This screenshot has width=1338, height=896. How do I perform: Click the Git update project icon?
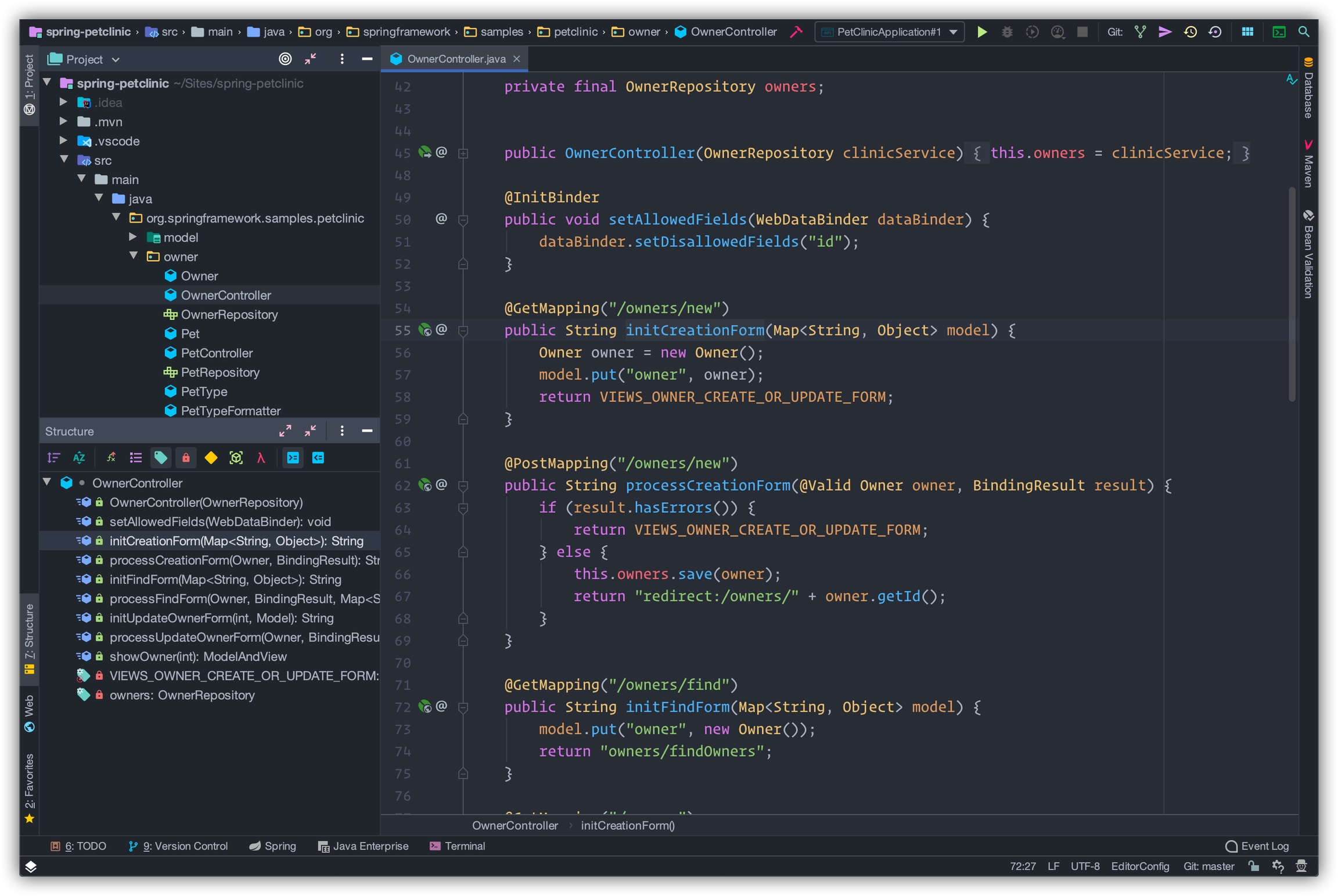(x=1140, y=32)
